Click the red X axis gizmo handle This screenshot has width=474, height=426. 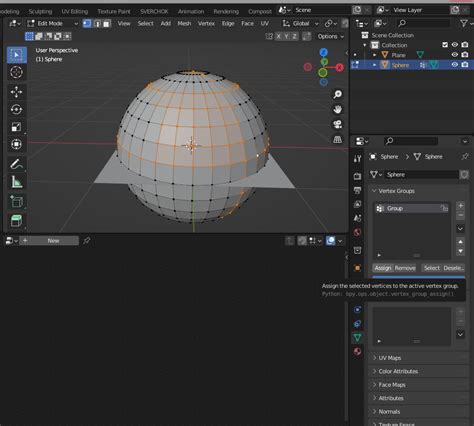point(339,68)
